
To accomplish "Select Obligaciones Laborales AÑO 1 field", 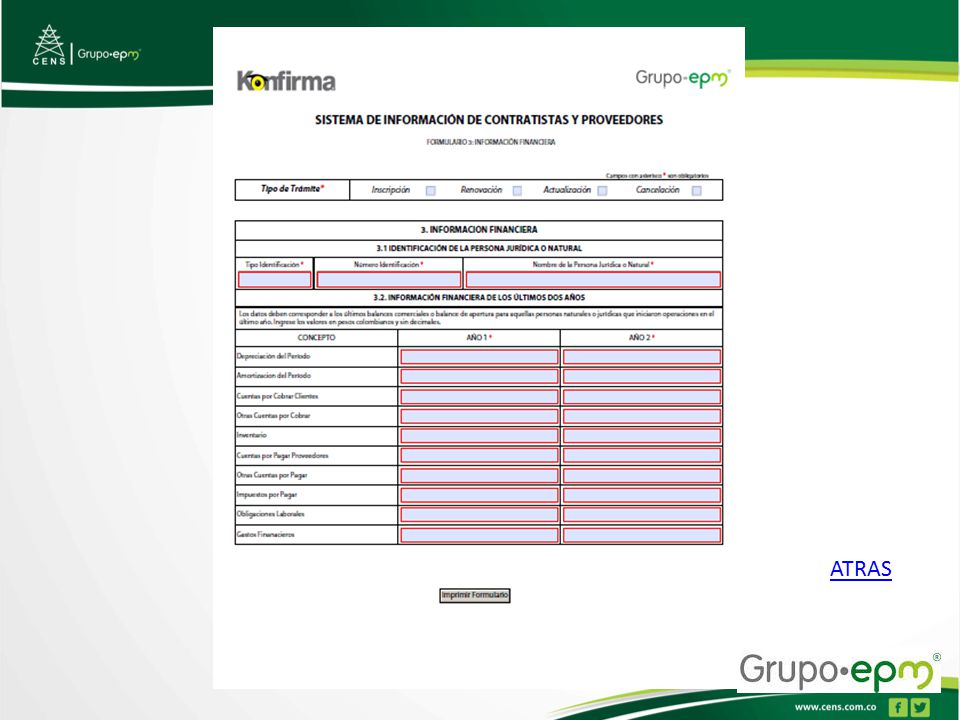I will [x=479, y=515].
